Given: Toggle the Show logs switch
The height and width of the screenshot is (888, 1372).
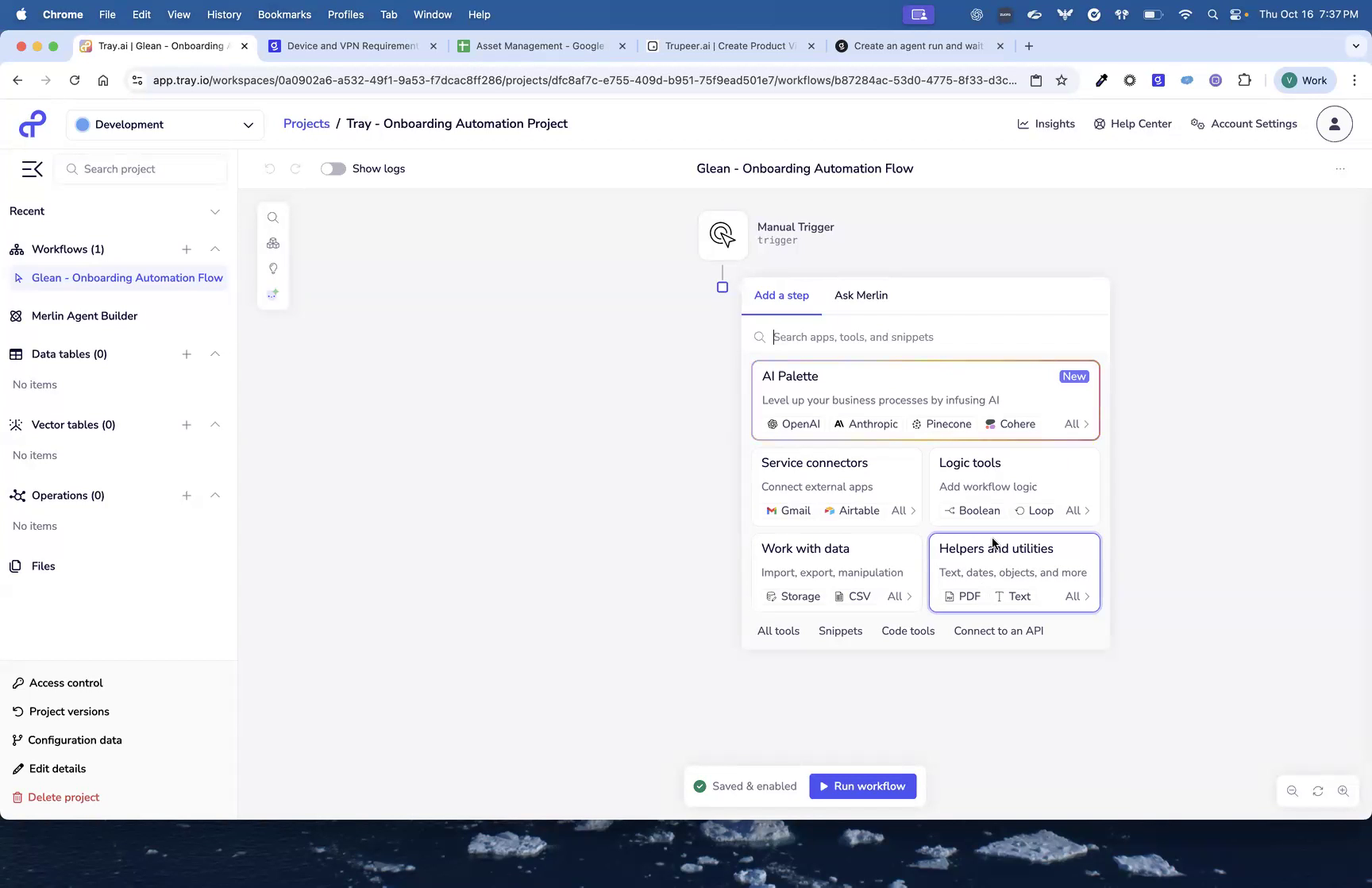Looking at the screenshot, I should click(333, 168).
